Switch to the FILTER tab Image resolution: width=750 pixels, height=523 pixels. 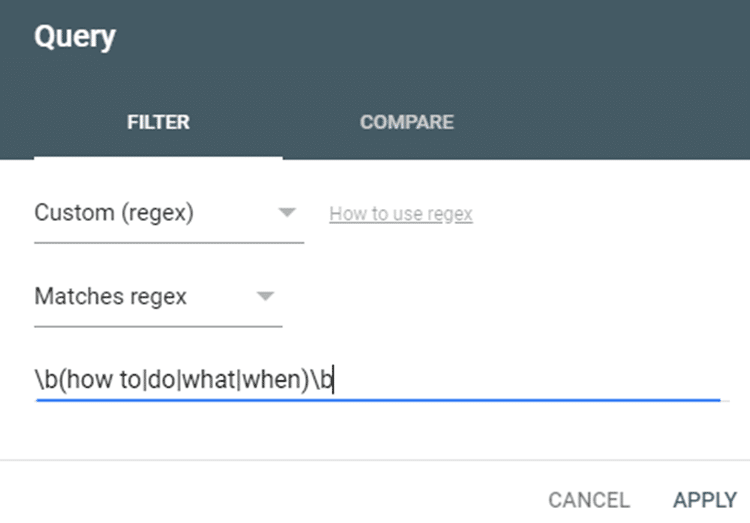click(x=158, y=122)
